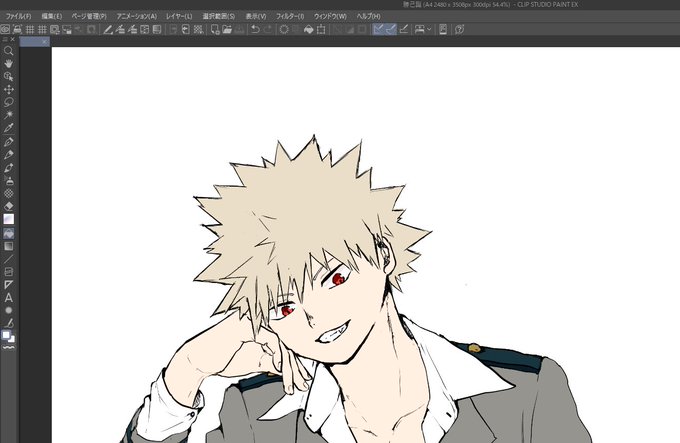Click the Redo arrow in command bar
This screenshot has width=680, height=443.
tap(268, 29)
